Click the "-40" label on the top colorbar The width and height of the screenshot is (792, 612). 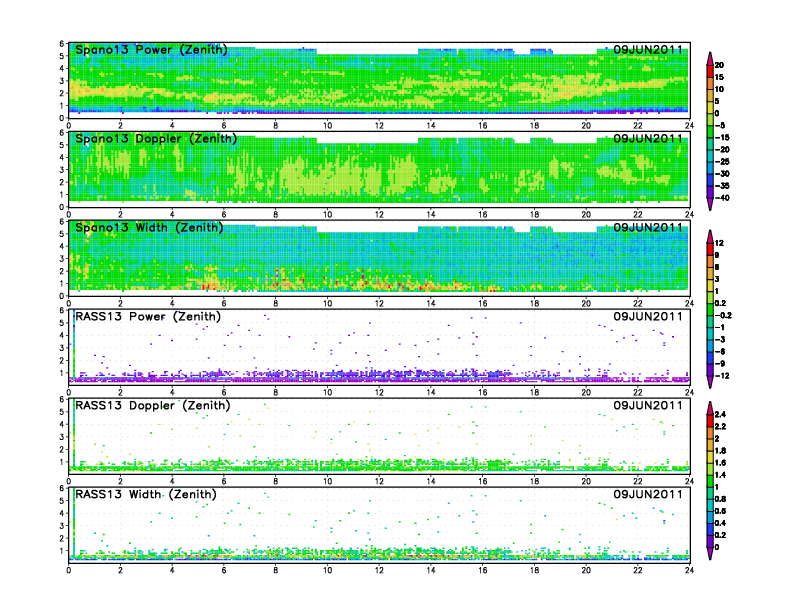[722, 198]
